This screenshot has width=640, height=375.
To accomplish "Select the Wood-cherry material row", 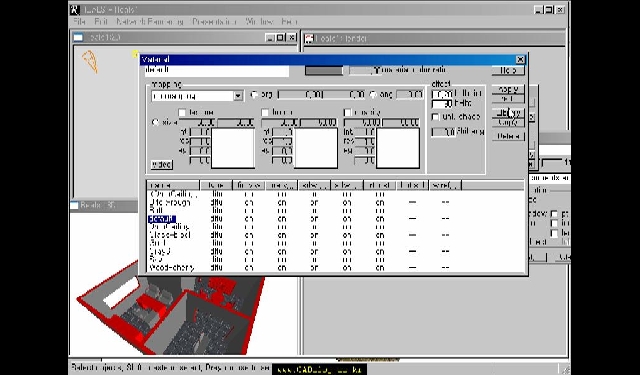I will point(171,268).
